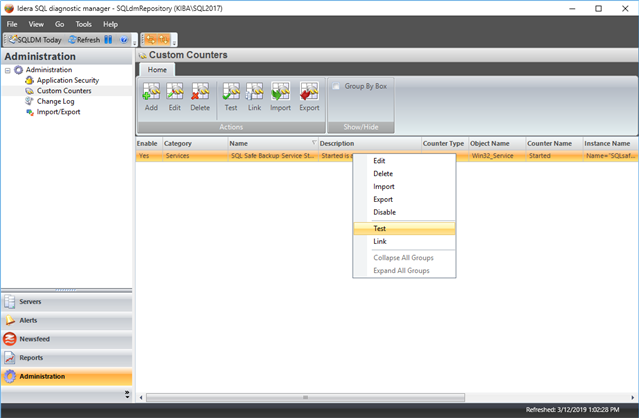Sort by the Counter Type column header

445,143
